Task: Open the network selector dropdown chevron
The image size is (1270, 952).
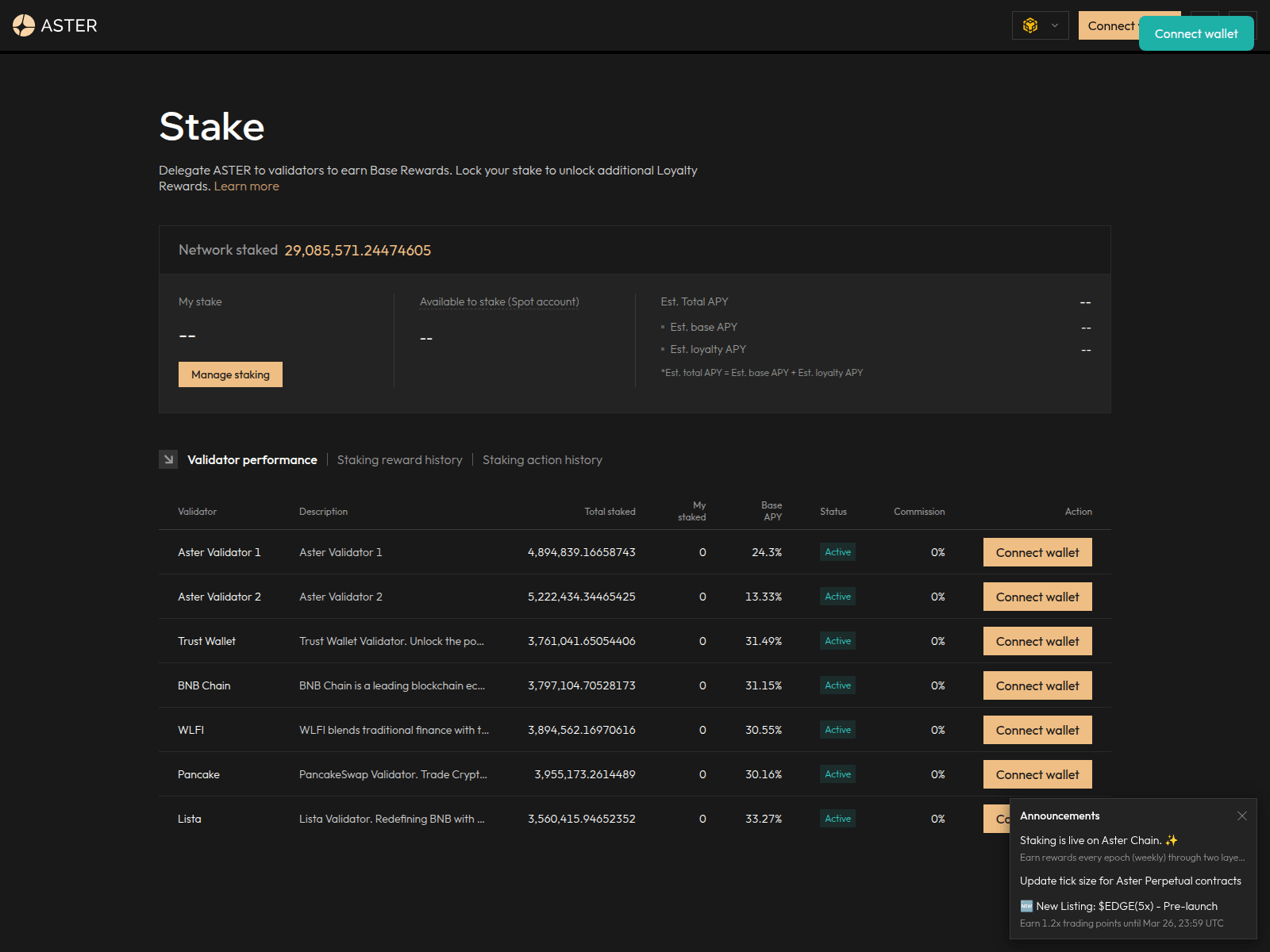Action: tap(1056, 25)
